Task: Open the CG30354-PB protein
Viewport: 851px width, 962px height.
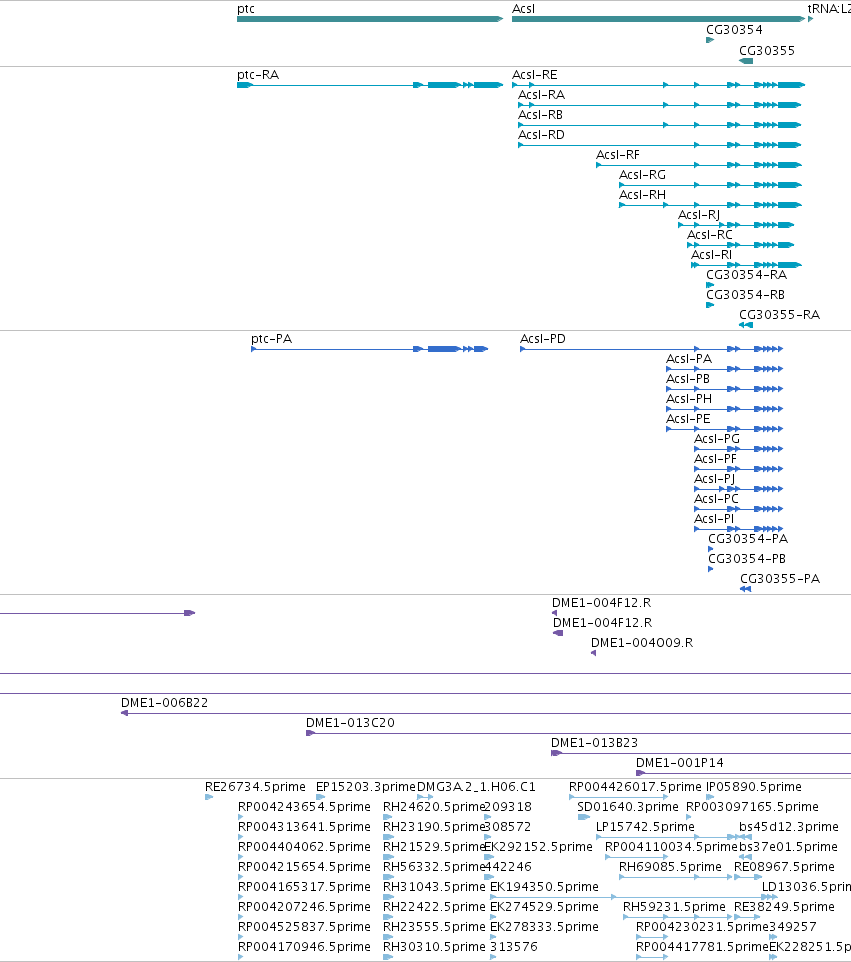Action: (x=710, y=569)
